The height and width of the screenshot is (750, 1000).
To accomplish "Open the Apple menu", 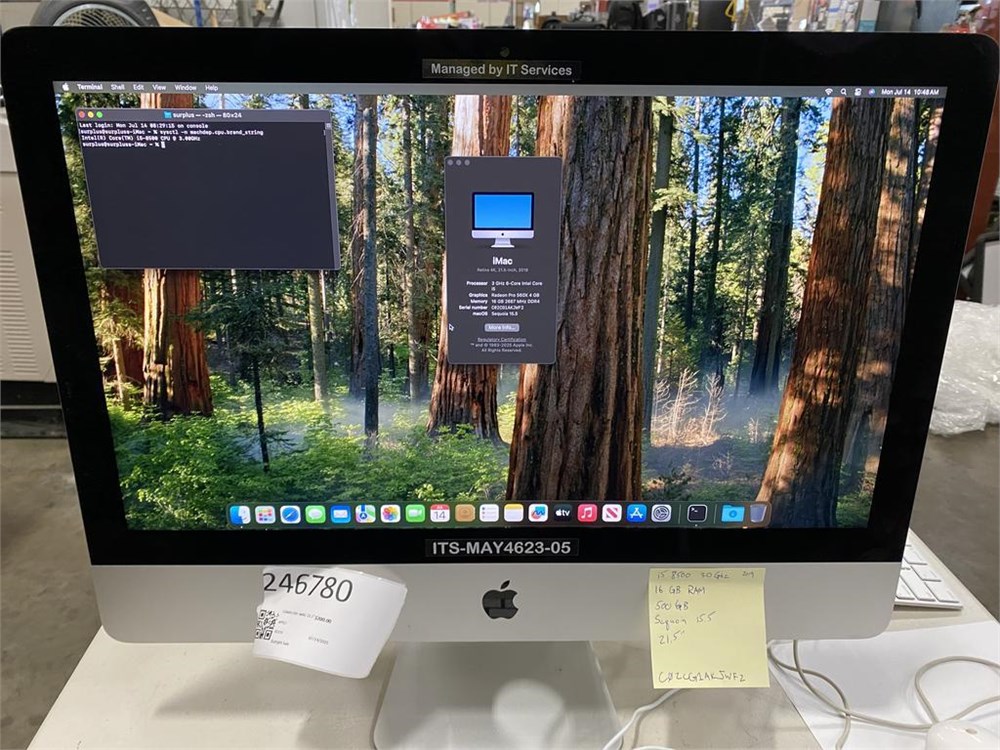I will point(65,87).
